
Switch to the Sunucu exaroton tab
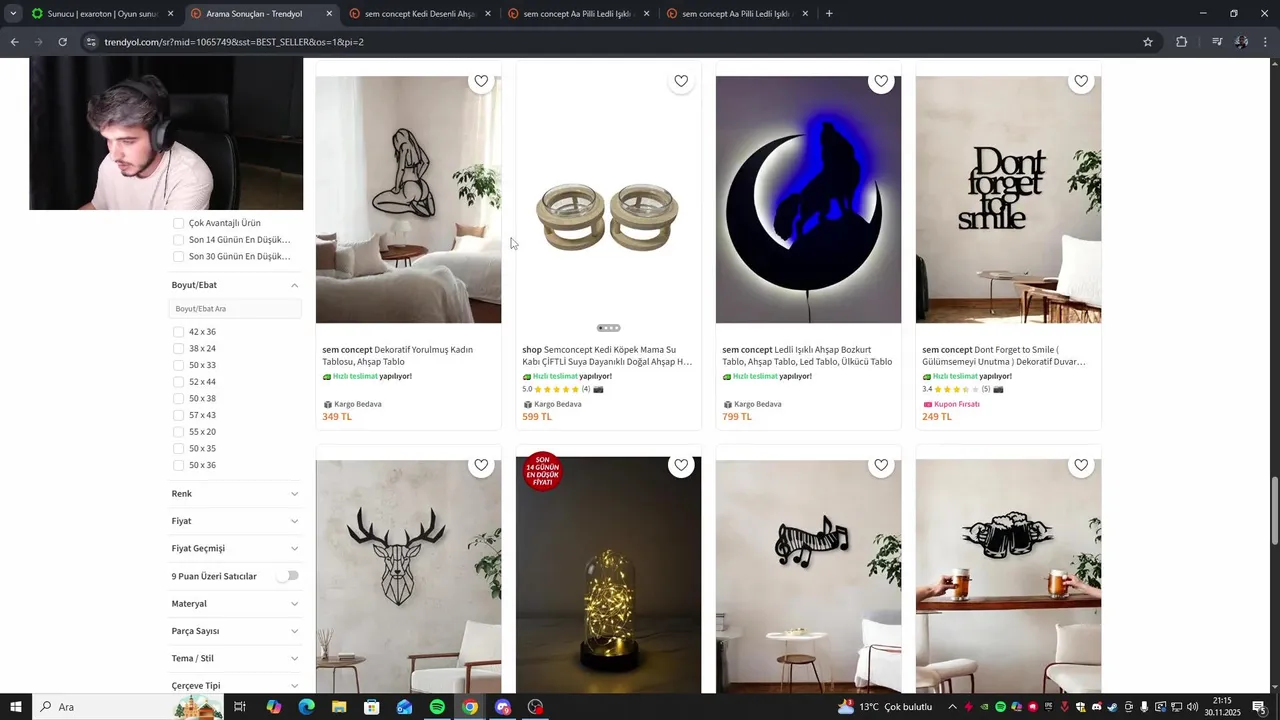point(102,14)
